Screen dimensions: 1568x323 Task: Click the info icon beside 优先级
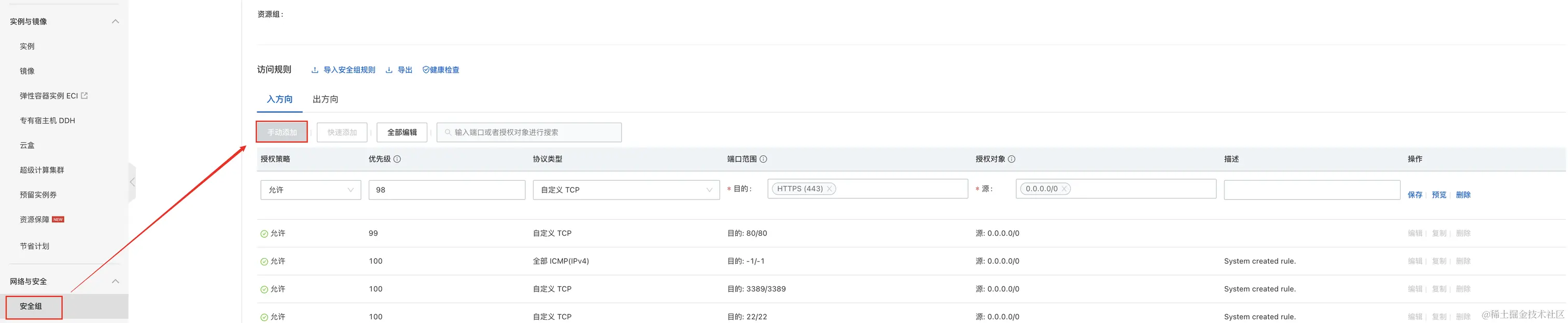click(397, 159)
